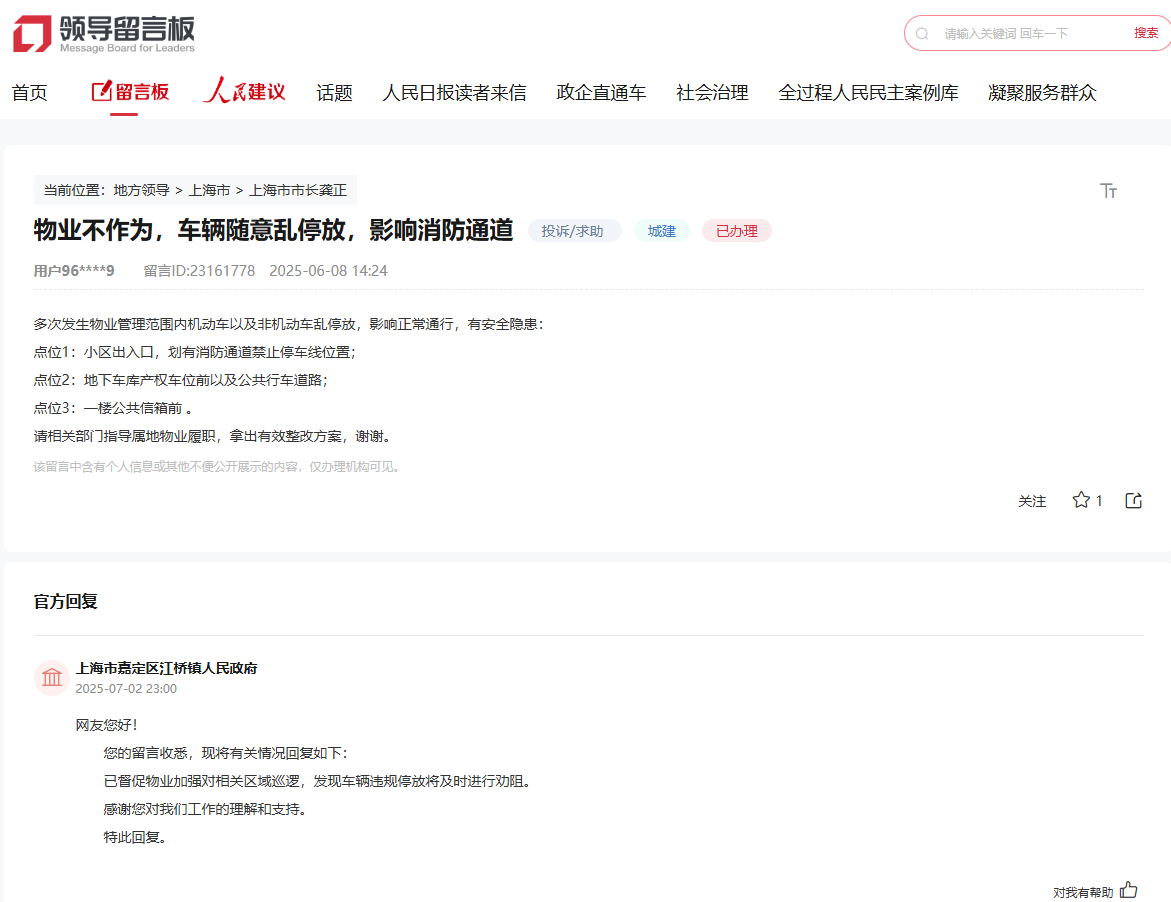1171x902 pixels.
Task: Click the Message Board for Leaders logo
Action: click(x=104, y=33)
